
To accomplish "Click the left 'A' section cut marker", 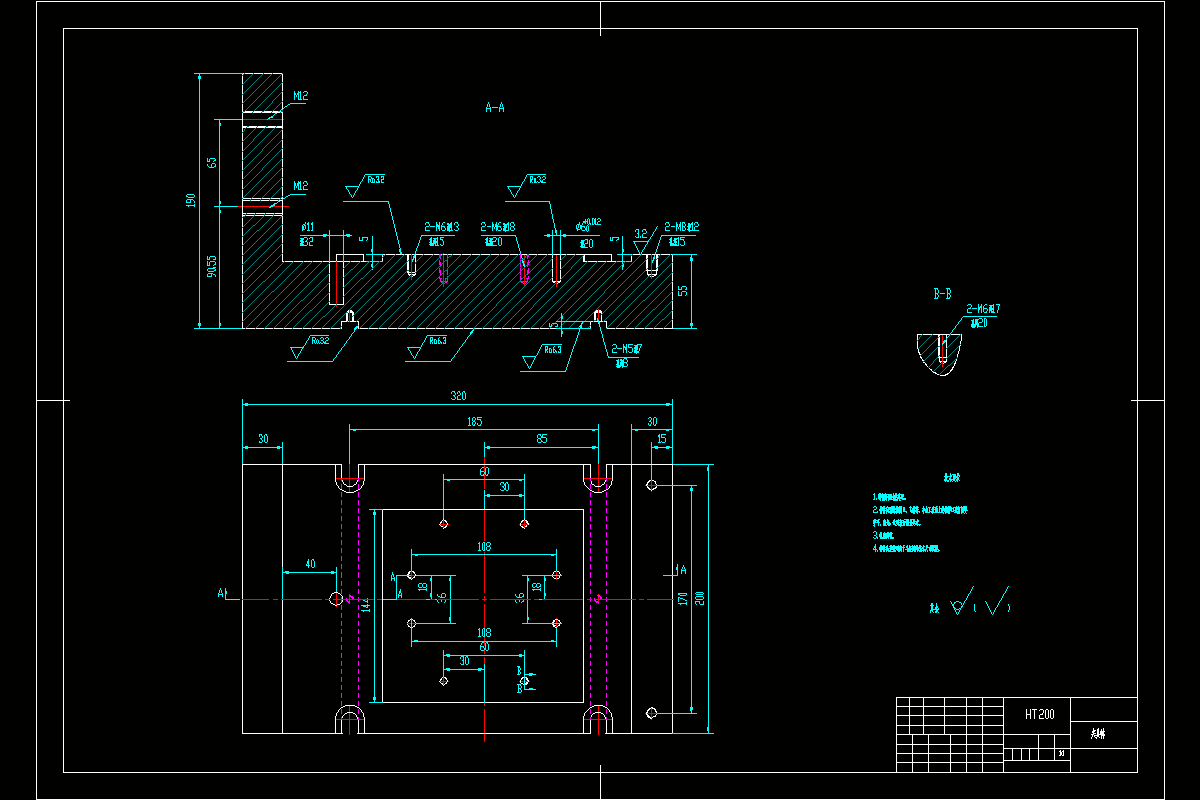I will click(x=222, y=593).
